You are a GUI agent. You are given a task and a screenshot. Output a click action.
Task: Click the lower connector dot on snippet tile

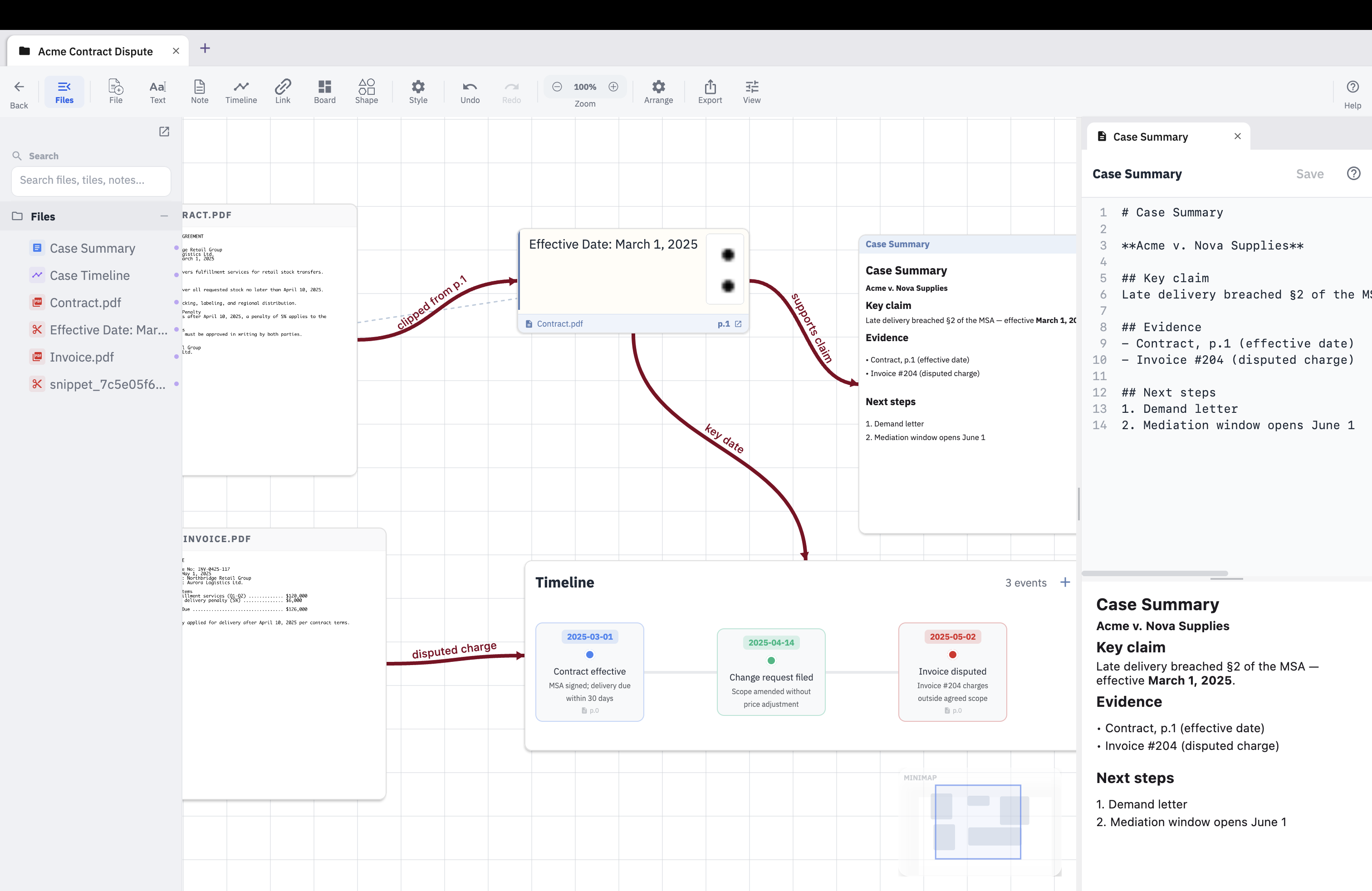pyautogui.click(x=727, y=286)
